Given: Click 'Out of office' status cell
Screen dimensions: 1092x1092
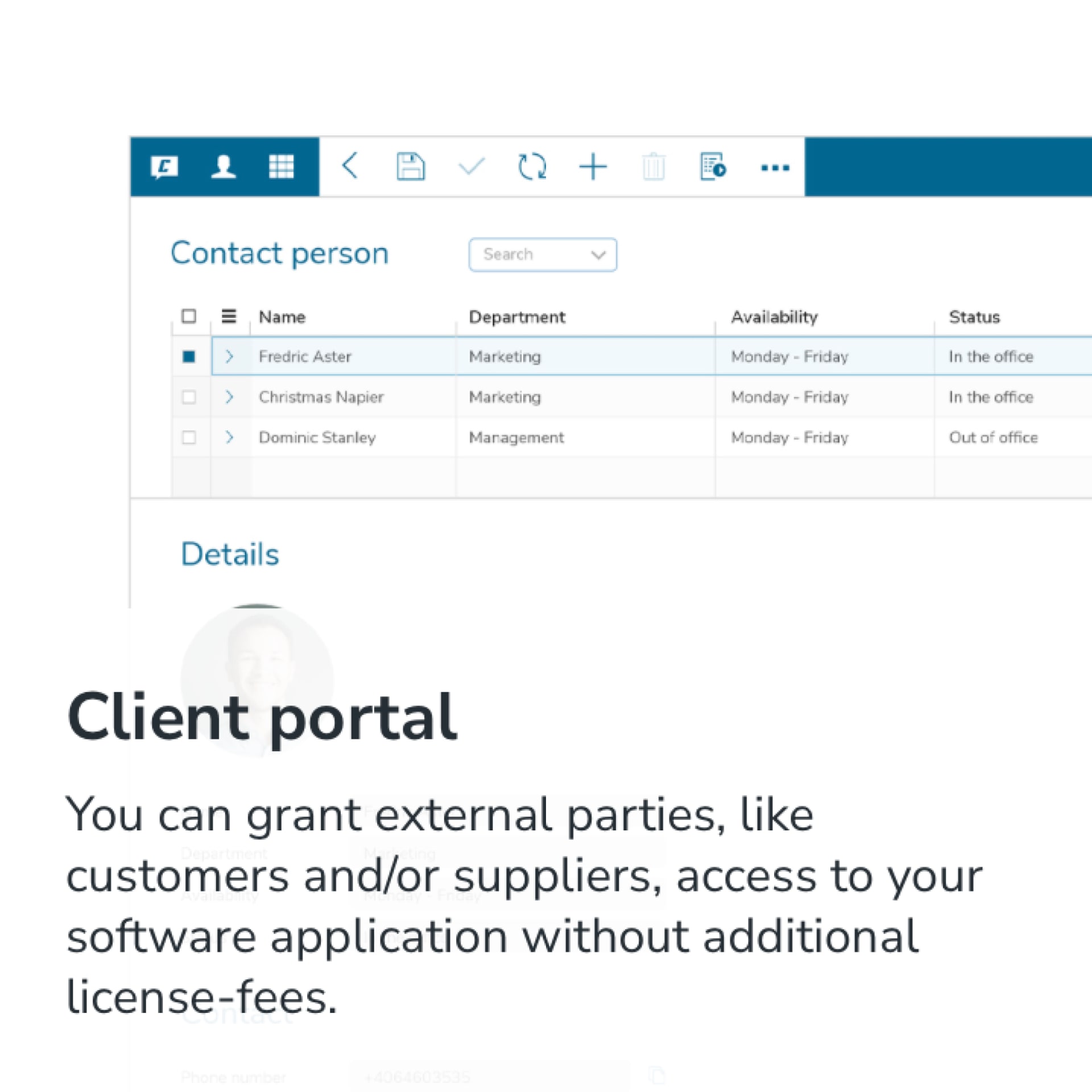Looking at the screenshot, I should pyautogui.click(x=993, y=437).
